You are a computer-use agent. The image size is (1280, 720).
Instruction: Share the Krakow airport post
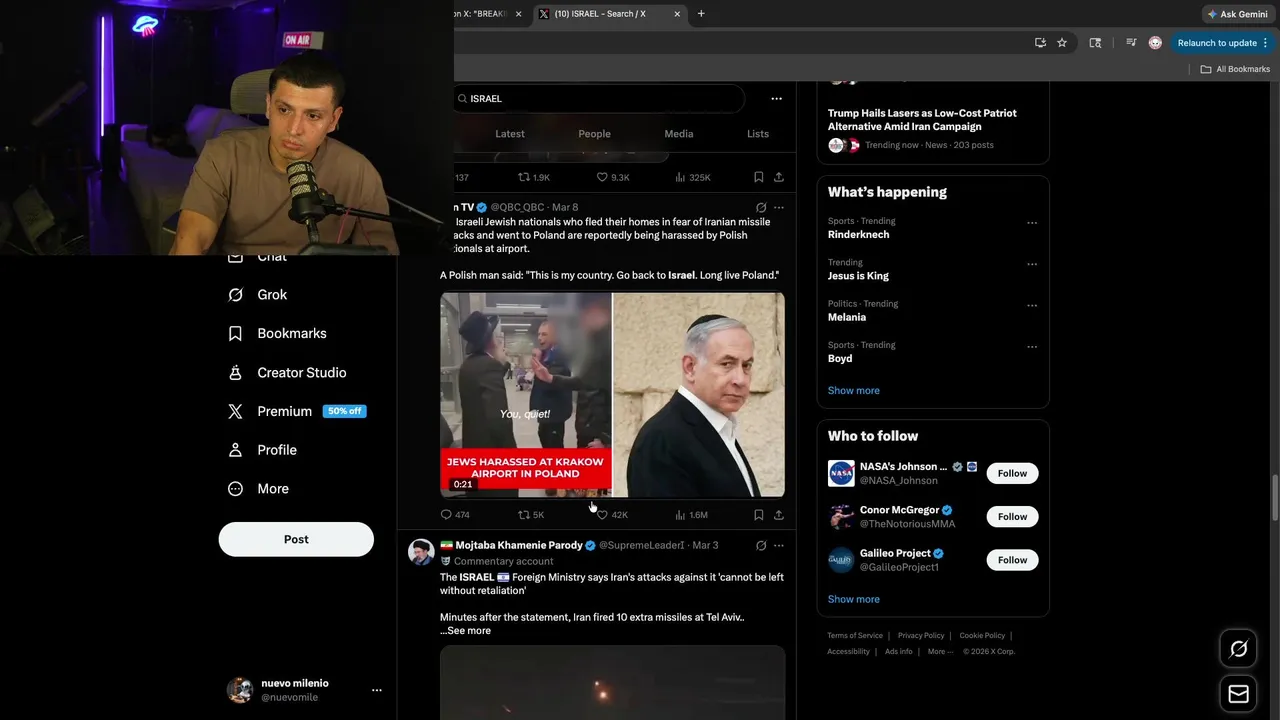coord(779,515)
